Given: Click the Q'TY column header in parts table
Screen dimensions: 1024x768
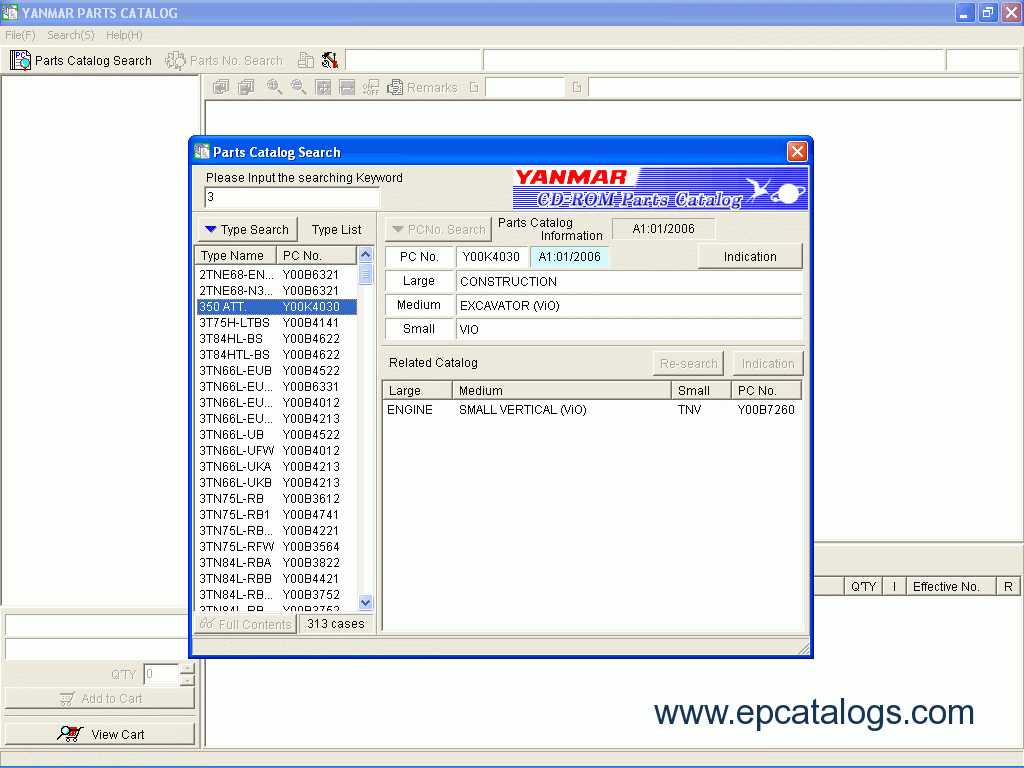Looking at the screenshot, I should [x=863, y=586].
